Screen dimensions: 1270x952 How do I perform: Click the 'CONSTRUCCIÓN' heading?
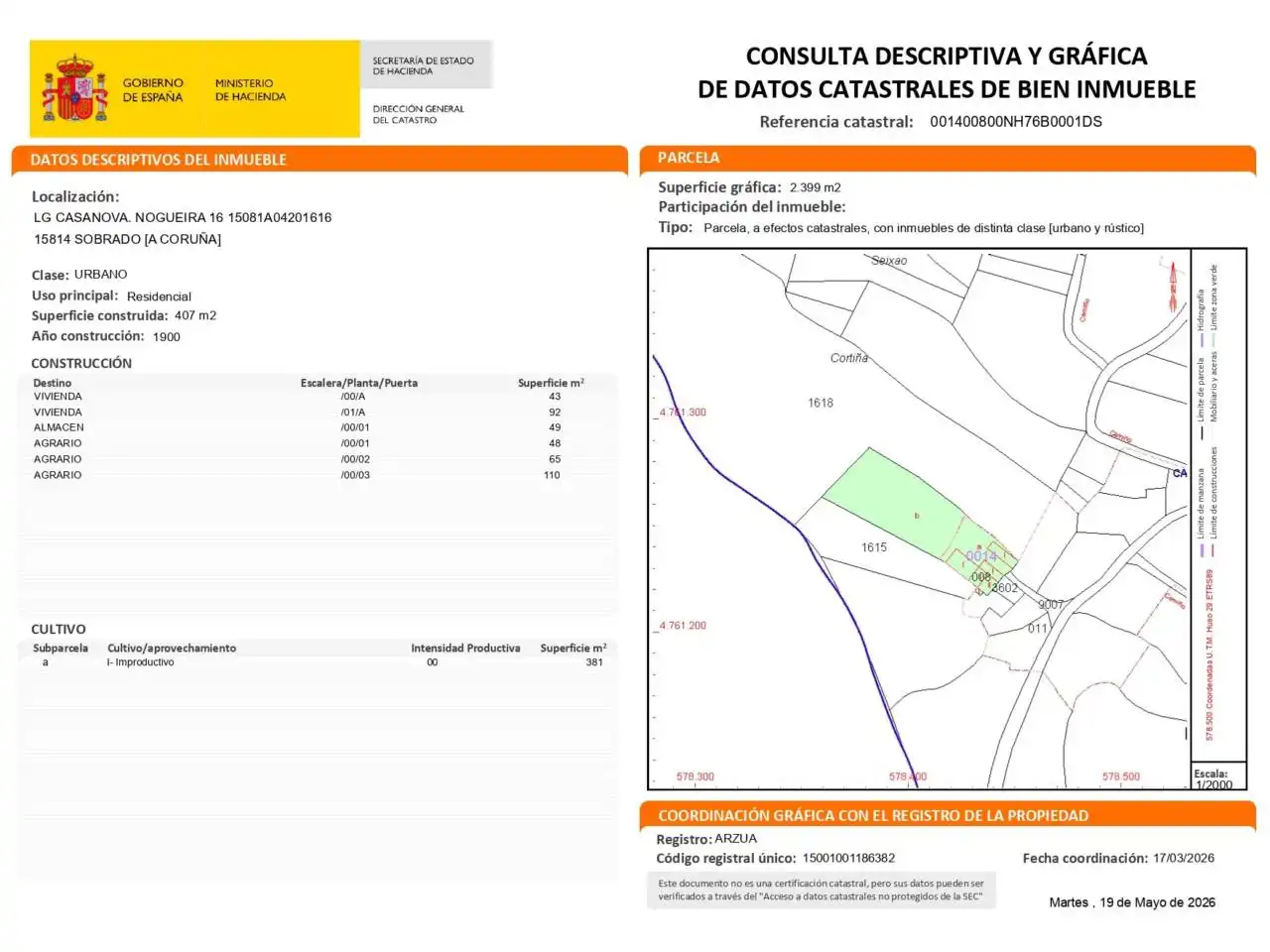tap(81, 363)
